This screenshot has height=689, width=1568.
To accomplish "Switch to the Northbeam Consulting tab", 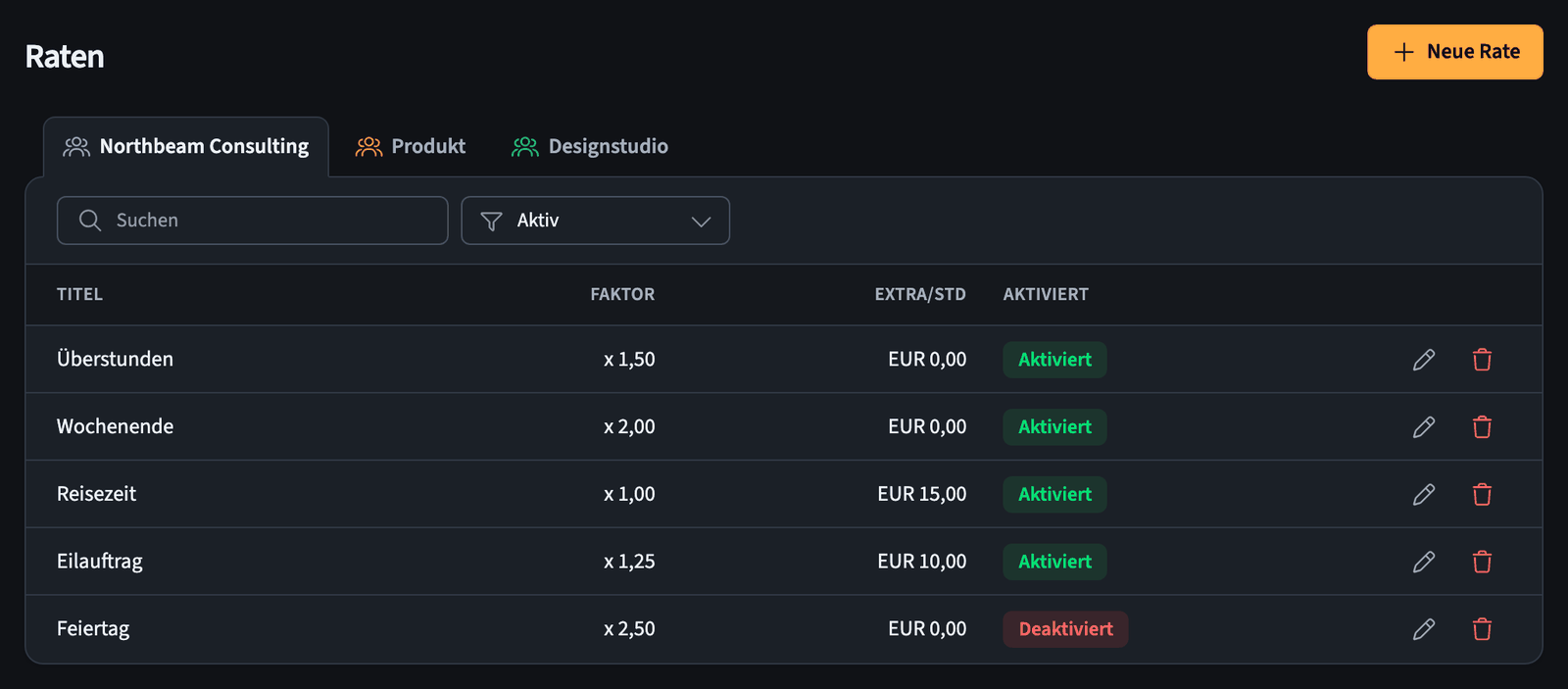I will tap(186, 147).
